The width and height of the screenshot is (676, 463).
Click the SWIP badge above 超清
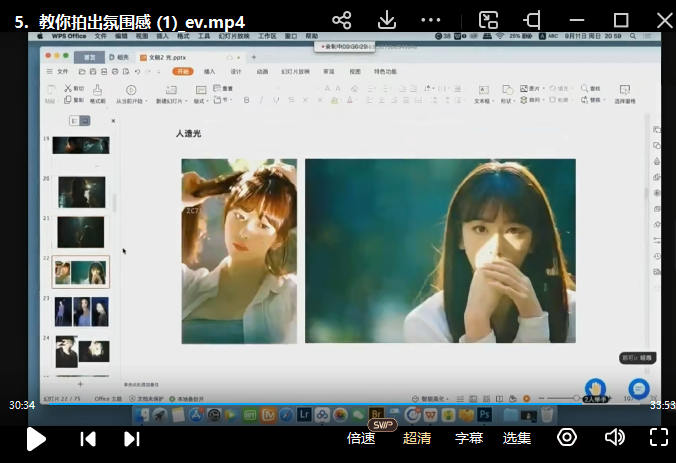384,424
